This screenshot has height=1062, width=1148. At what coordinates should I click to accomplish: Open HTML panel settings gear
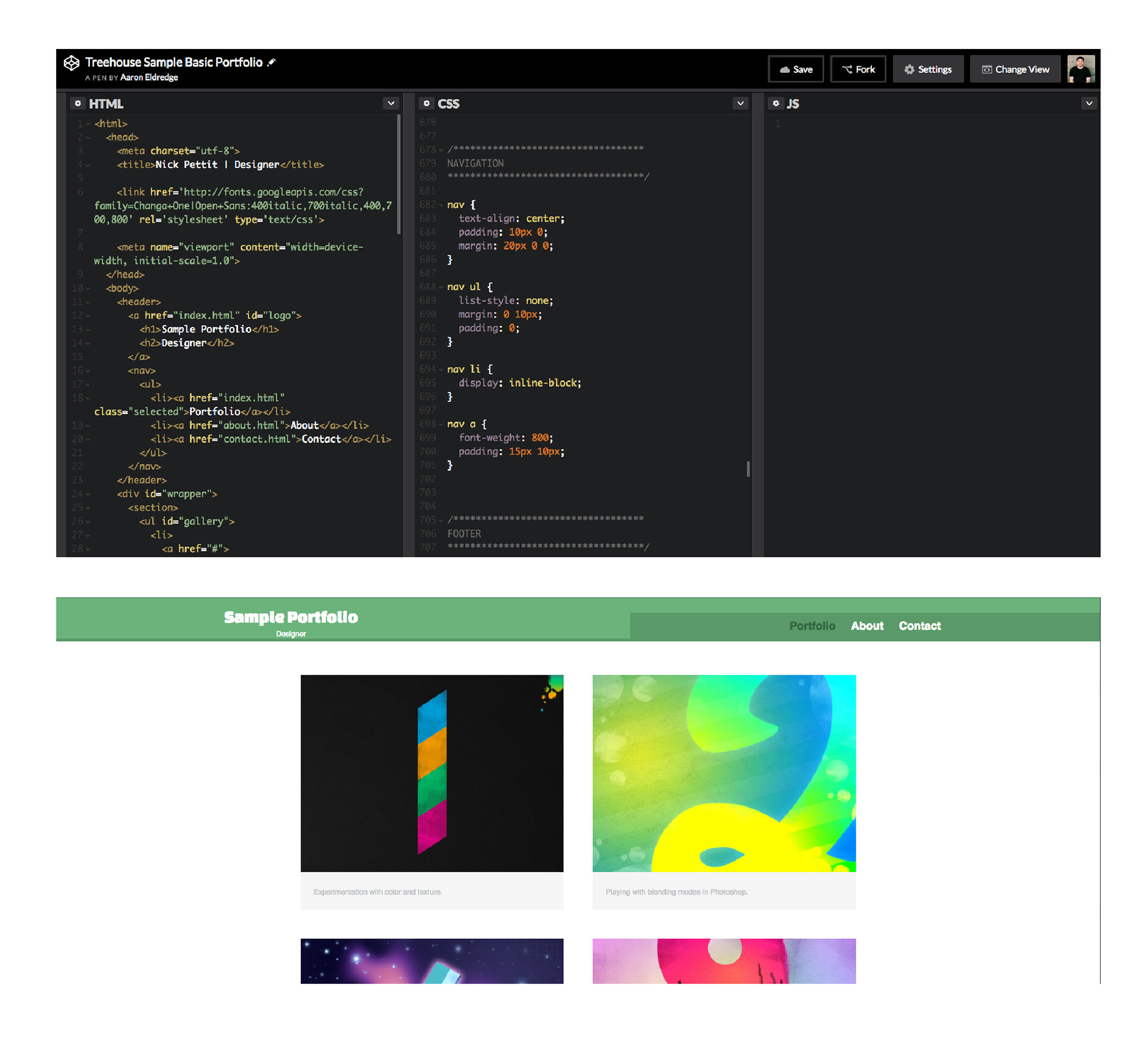(78, 103)
